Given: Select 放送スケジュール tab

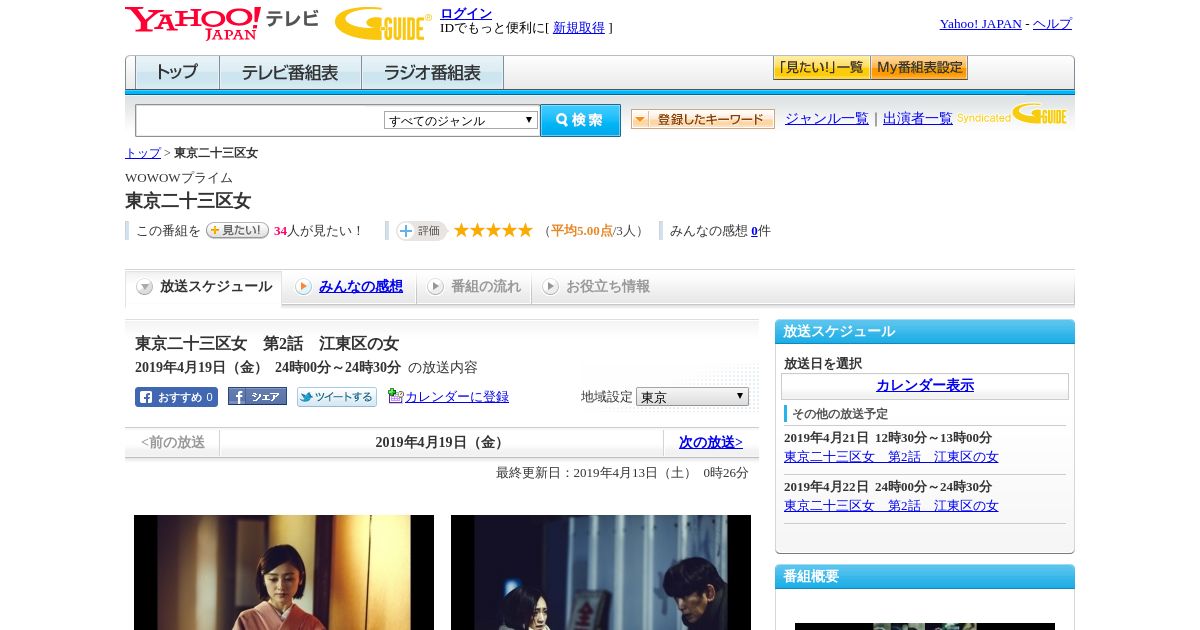Looking at the screenshot, I should [x=204, y=287].
